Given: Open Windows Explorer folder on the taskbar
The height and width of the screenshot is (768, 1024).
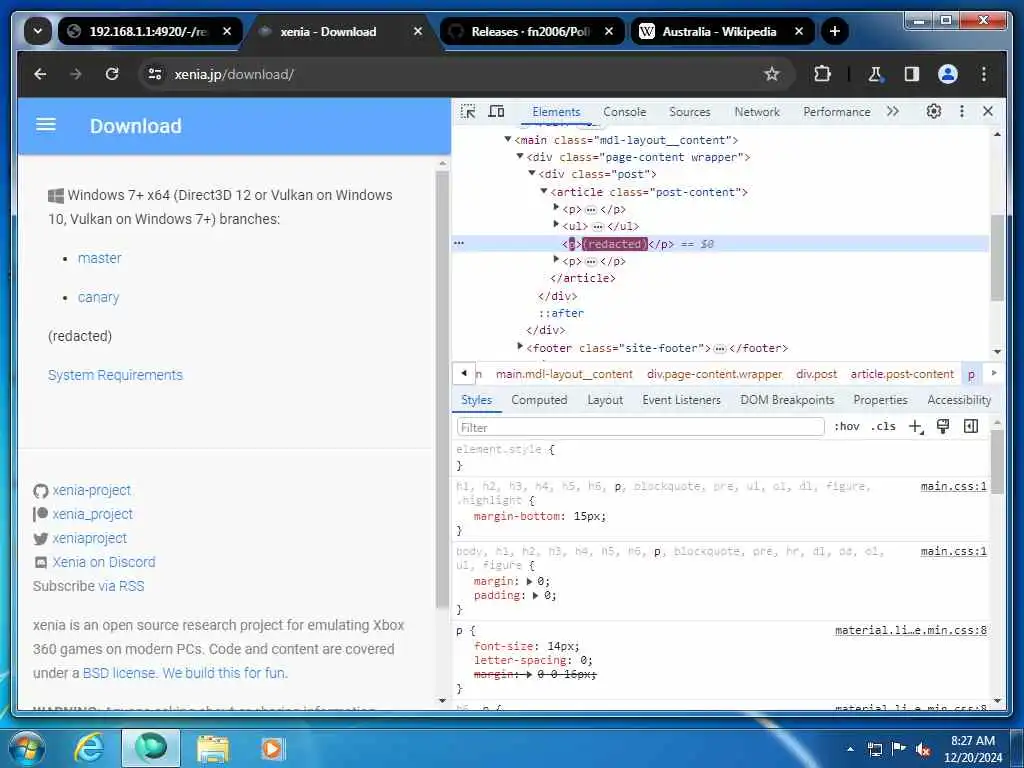Looking at the screenshot, I should (213, 748).
